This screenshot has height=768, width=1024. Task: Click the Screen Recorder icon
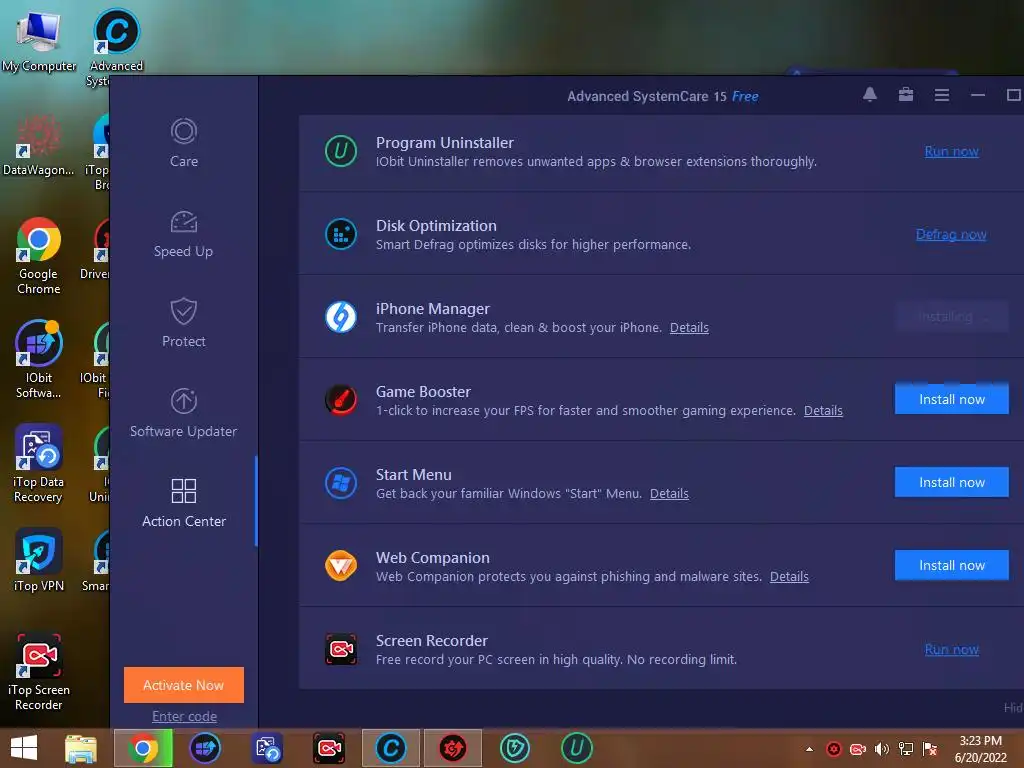point(341,648)
